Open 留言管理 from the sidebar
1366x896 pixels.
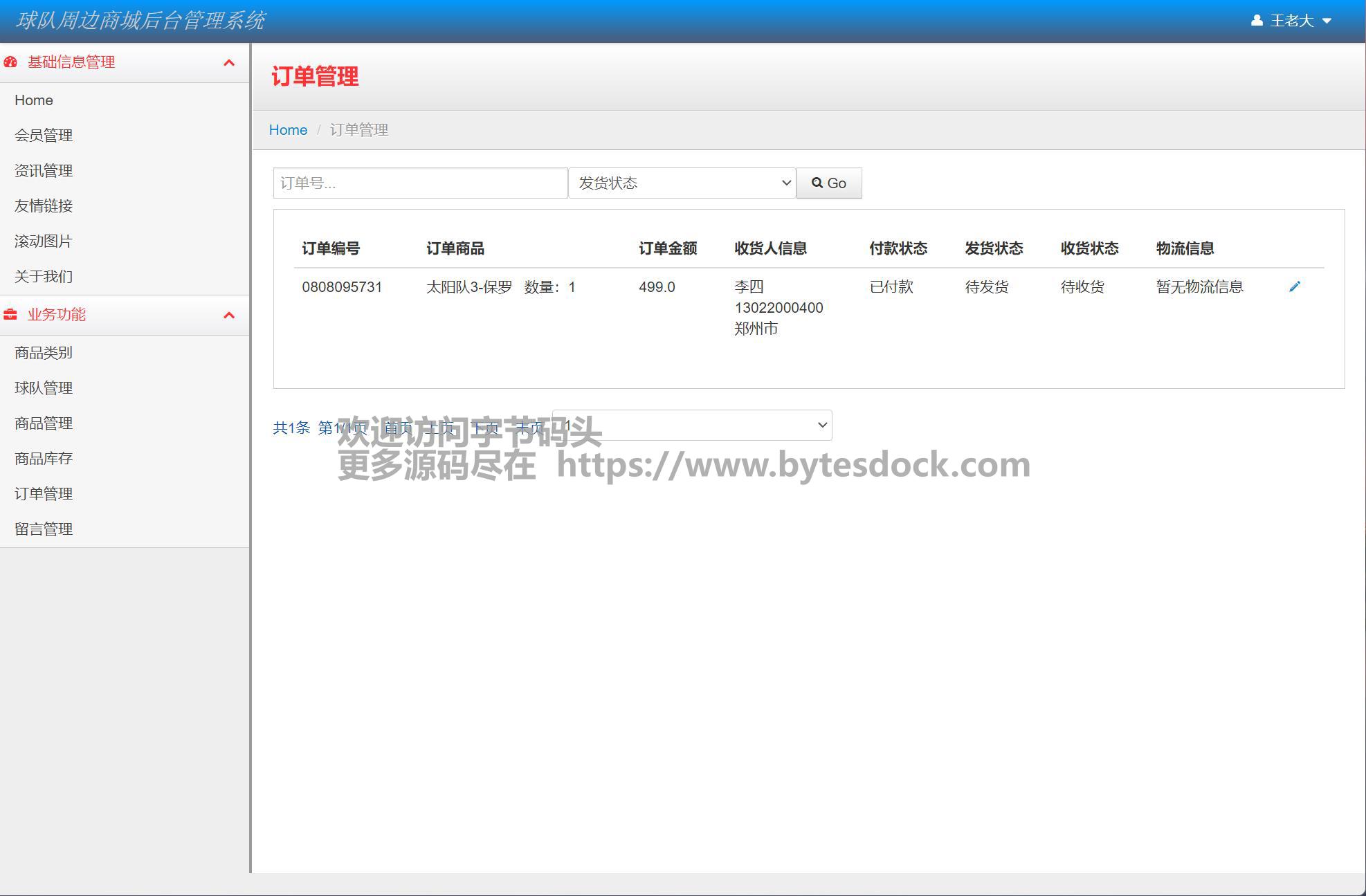click(x=44, y=529)
